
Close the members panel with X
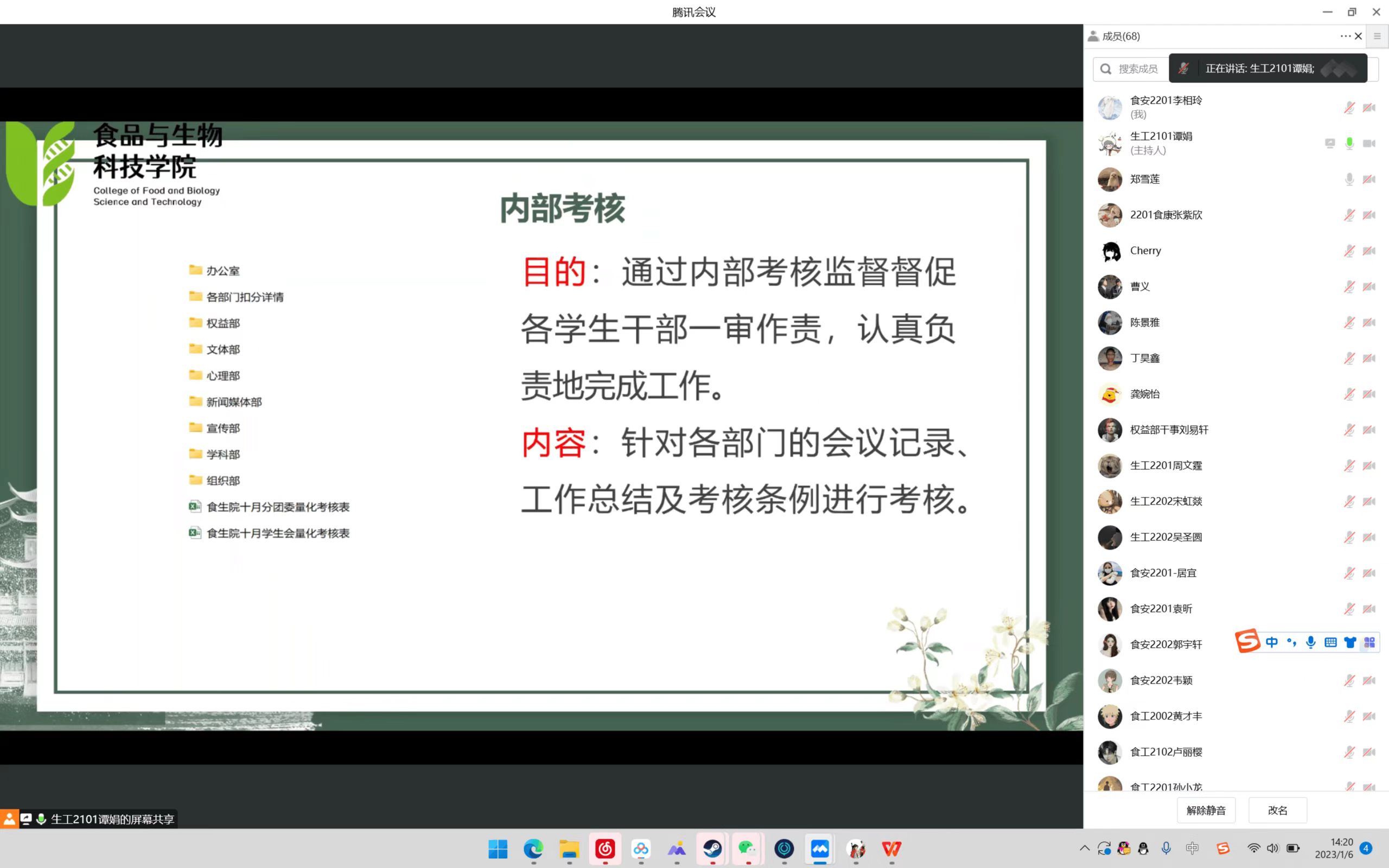click(1358, 36)
